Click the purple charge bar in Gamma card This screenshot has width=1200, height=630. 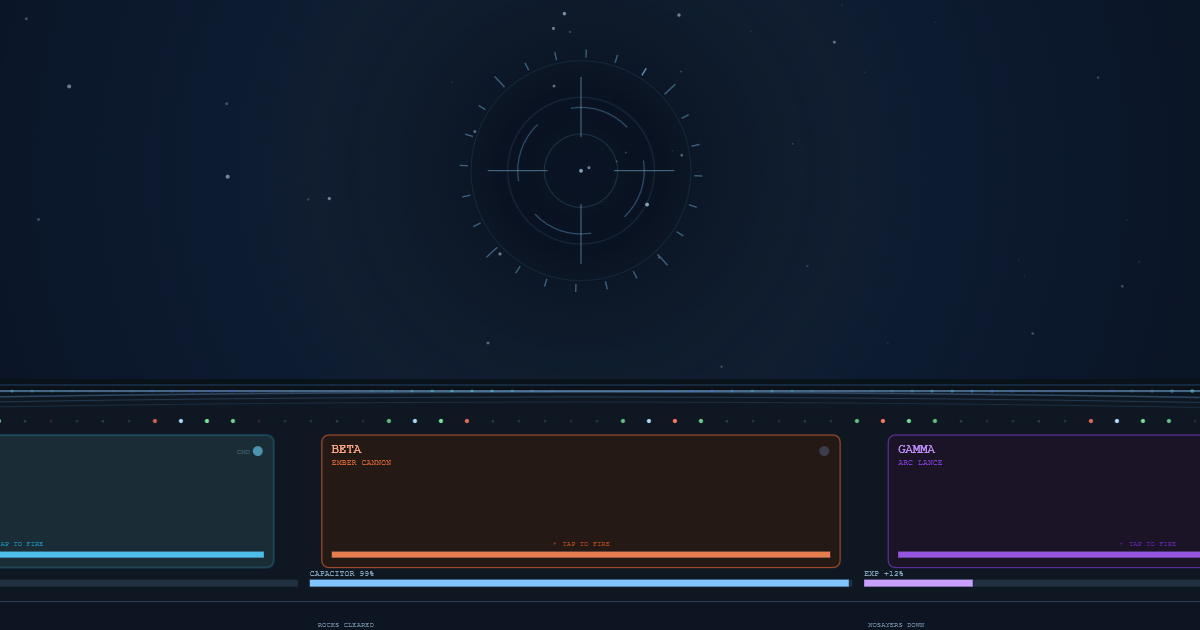point(1049,554)
